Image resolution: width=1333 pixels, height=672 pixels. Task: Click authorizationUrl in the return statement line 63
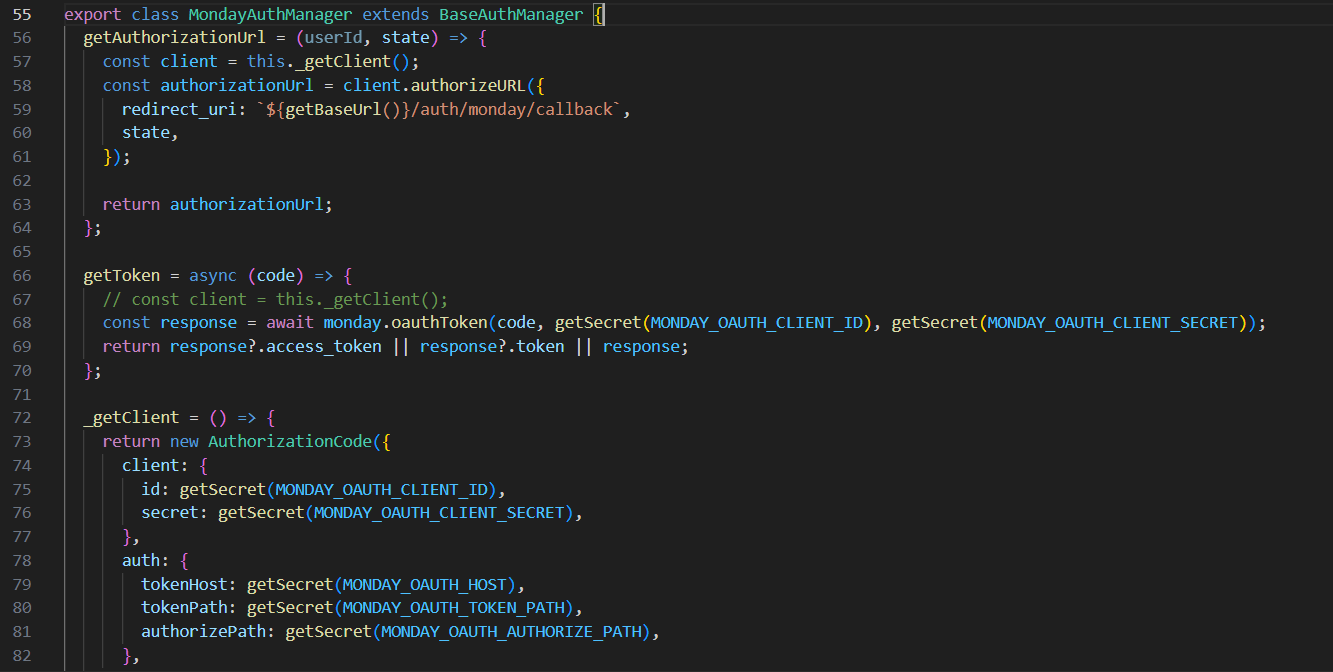[x=246, y=204]
